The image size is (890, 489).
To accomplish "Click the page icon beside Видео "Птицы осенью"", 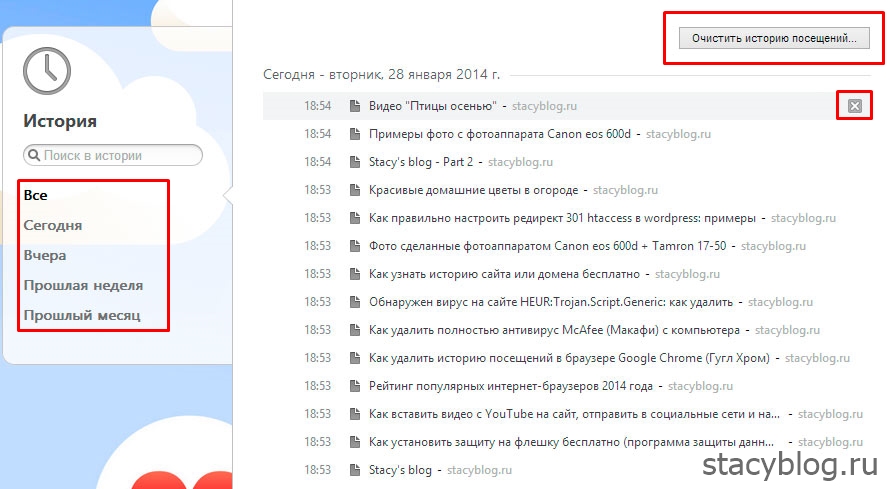I will [x=355, y=106].
